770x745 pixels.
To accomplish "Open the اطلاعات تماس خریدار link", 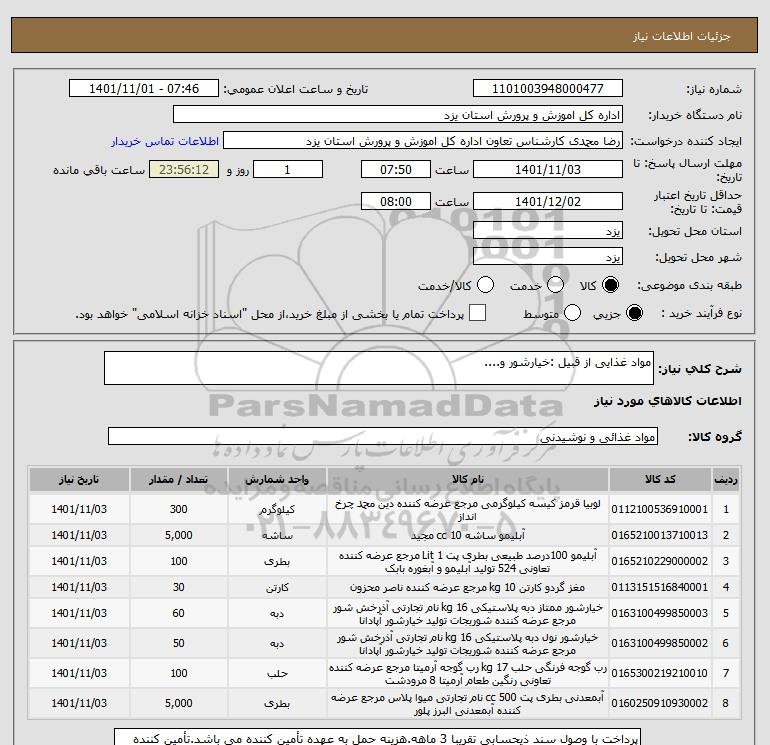I will pos(165,141).
